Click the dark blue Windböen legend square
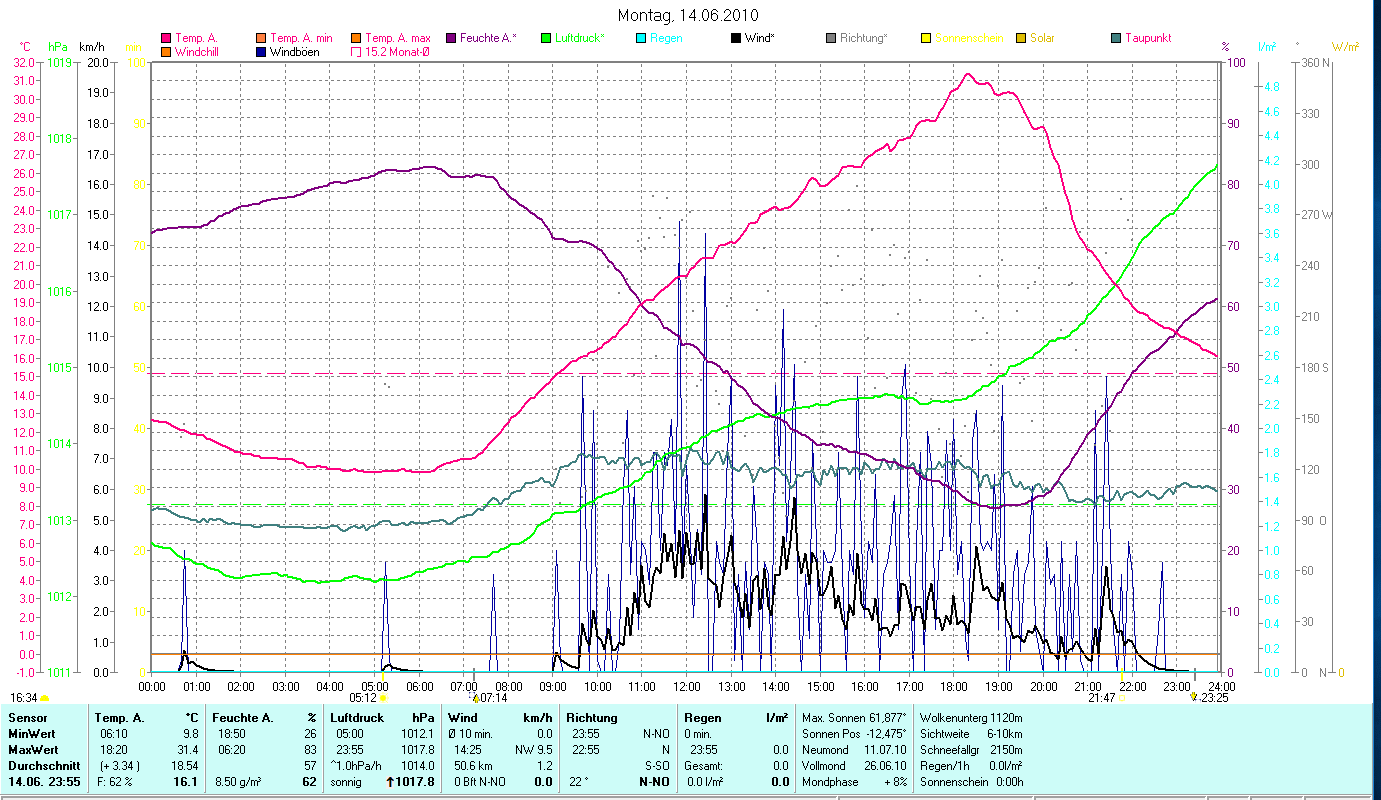The image size is (1381, 800). tap(261, 52)
